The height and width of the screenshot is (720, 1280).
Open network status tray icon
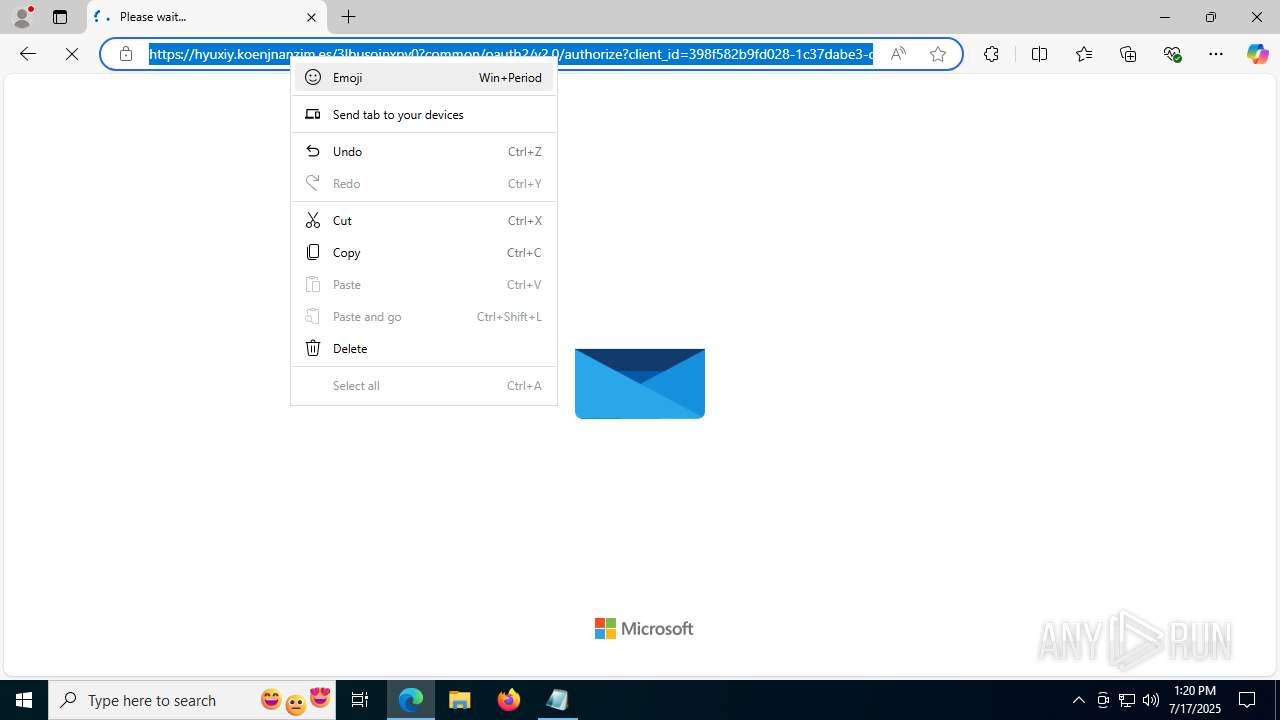[x=1127, y=700]
